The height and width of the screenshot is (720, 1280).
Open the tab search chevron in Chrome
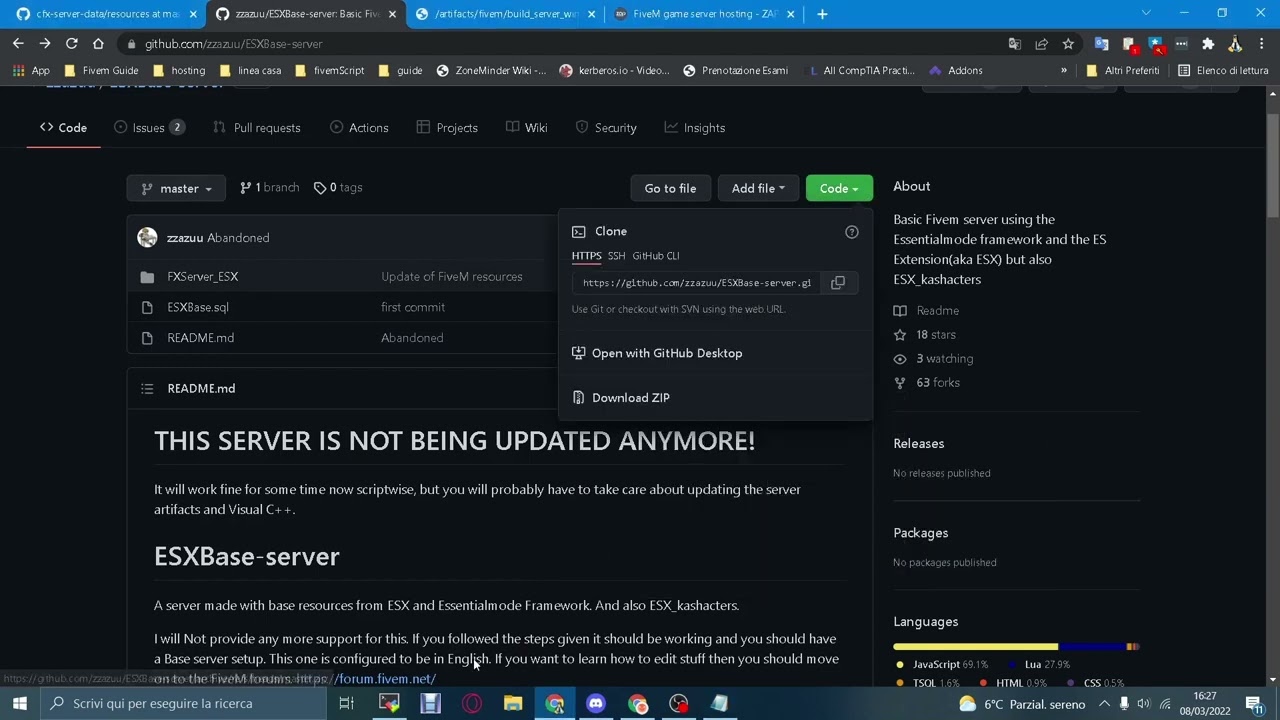pos(1146,14)
